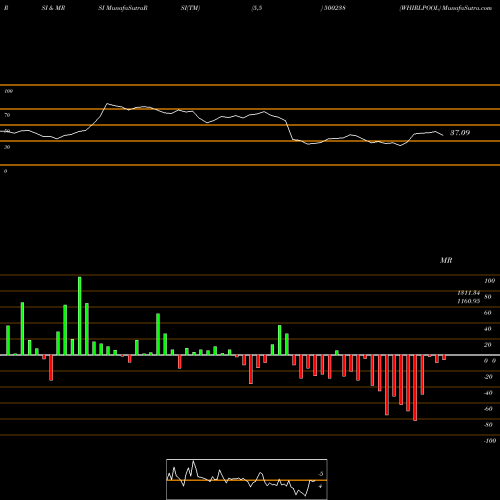Click the "100" label on the MR axis
Screen dimensions: 500x500
coord(489,281)
